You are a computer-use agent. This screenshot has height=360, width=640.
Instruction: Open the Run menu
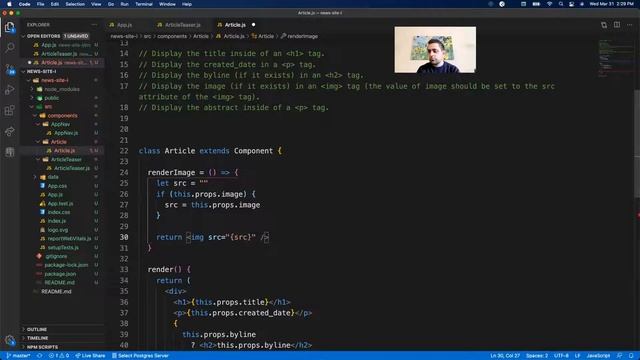pos(124,4)
